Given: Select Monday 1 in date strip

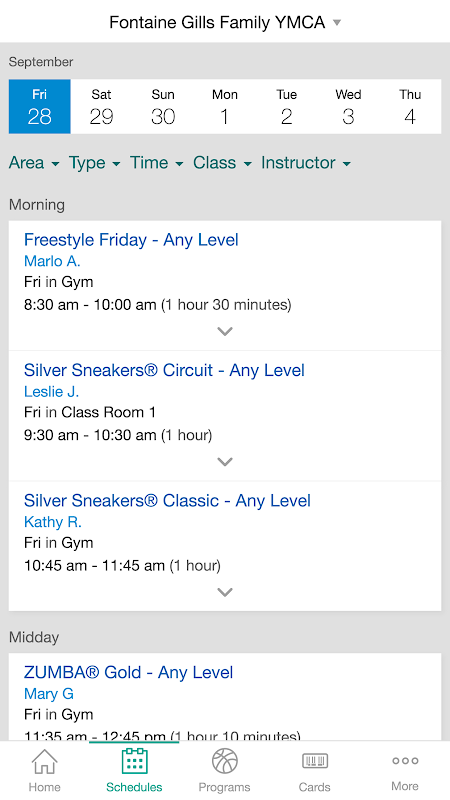Looking at the screenshot, I should click(x=224, y=107).
